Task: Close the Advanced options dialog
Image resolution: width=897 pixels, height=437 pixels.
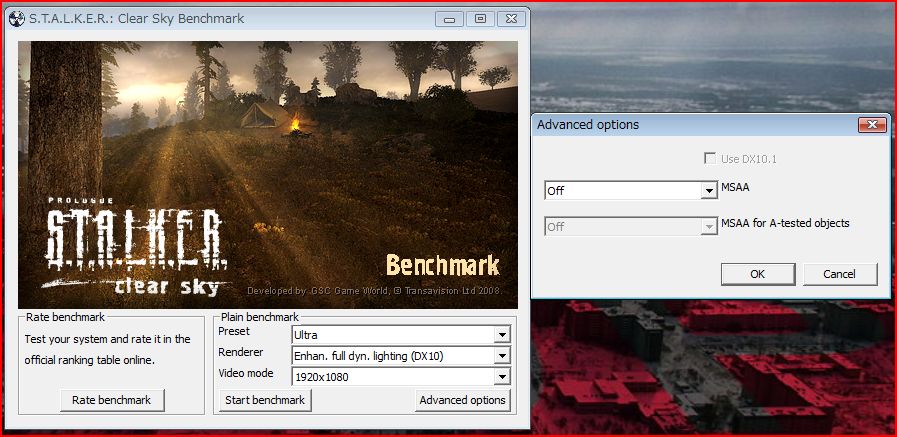Action: pyautogui.click(x=872, y=125)
